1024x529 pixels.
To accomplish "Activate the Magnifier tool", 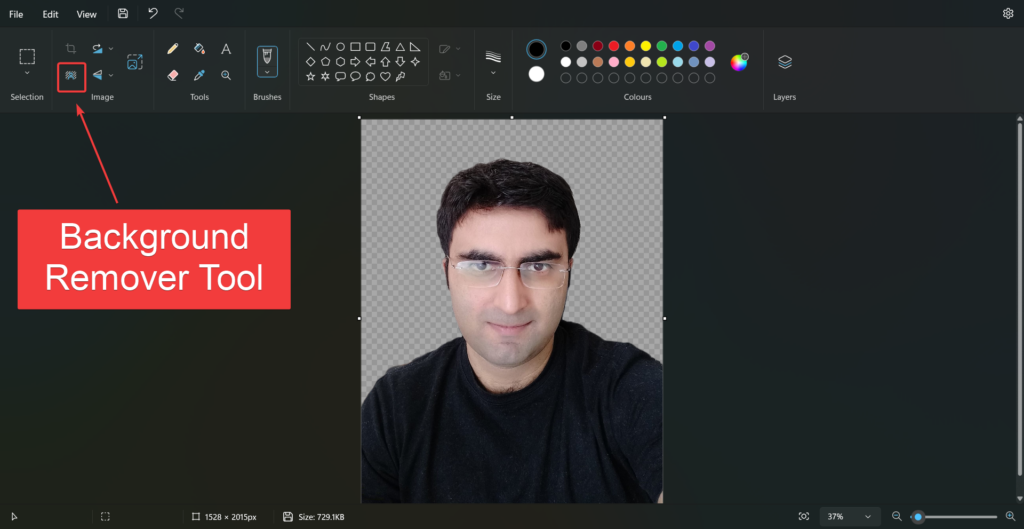I will tap(226, 75).
